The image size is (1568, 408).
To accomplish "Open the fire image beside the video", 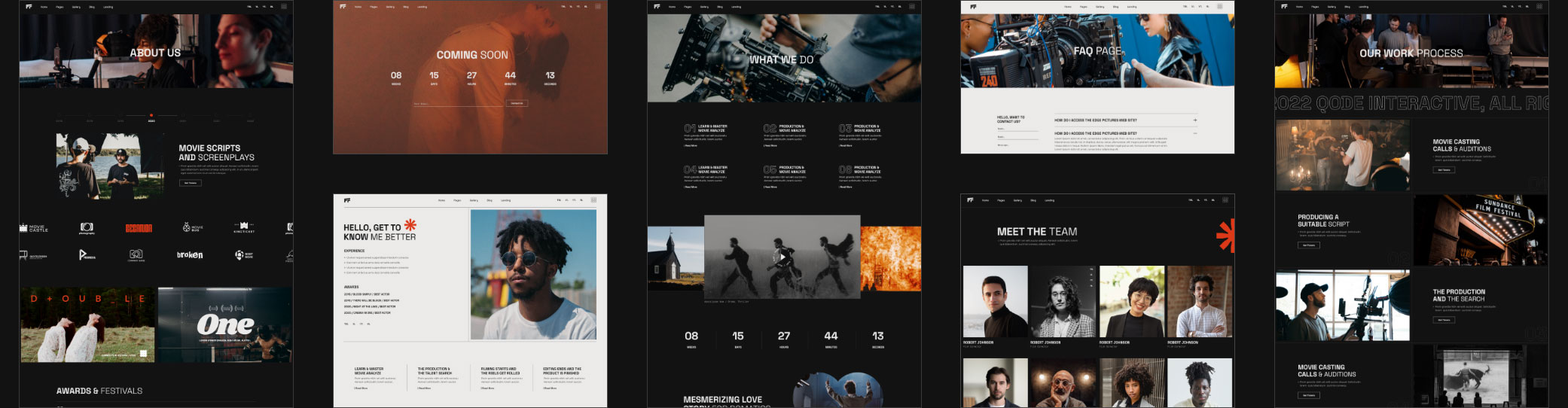I will 890,258.
